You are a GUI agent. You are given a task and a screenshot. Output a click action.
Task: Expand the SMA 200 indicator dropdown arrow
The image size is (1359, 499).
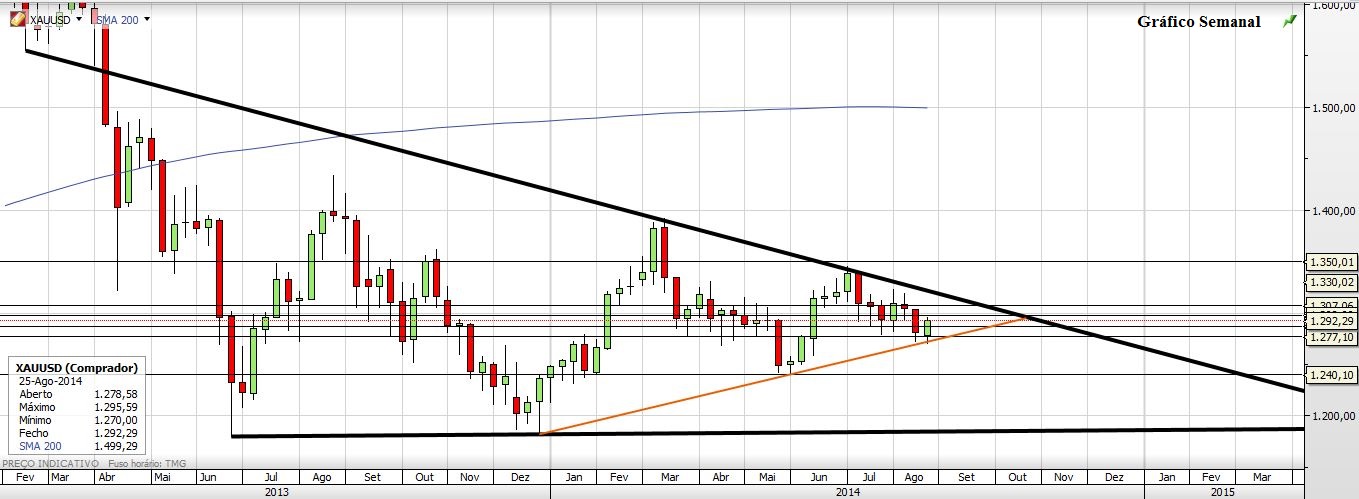(147, 19)
